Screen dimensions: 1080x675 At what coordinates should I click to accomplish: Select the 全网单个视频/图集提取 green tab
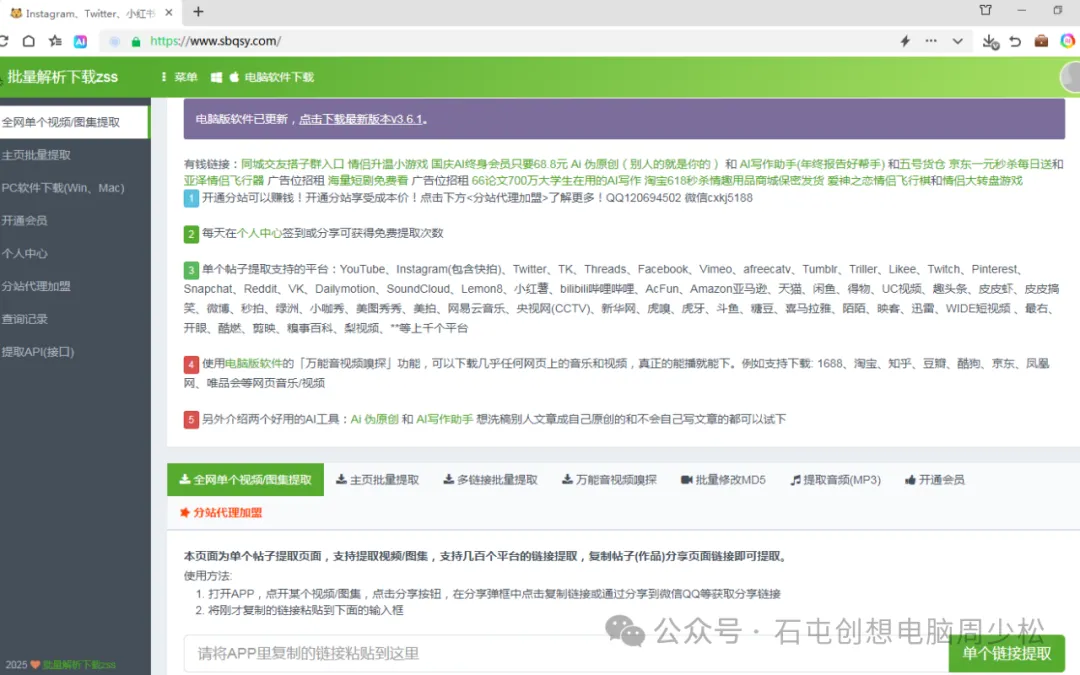tap(245, 480)
